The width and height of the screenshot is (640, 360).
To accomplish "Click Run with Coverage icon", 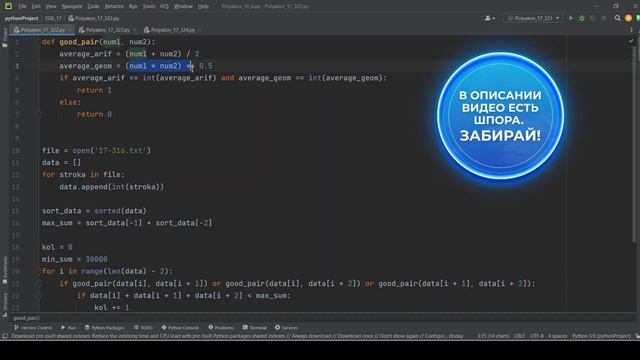I will (593, 18).
